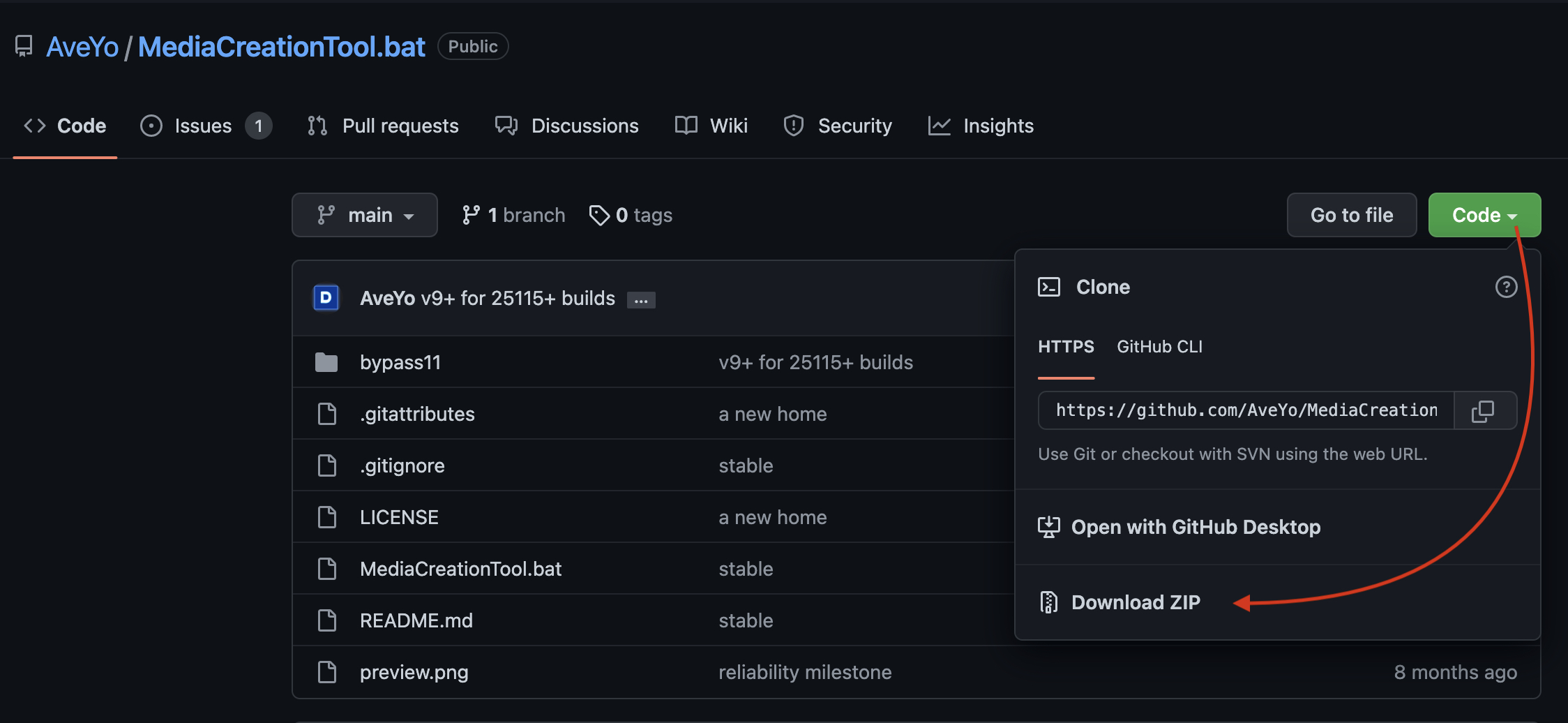
Task: View the 0 tags link
Action: [x=631, y=215]
